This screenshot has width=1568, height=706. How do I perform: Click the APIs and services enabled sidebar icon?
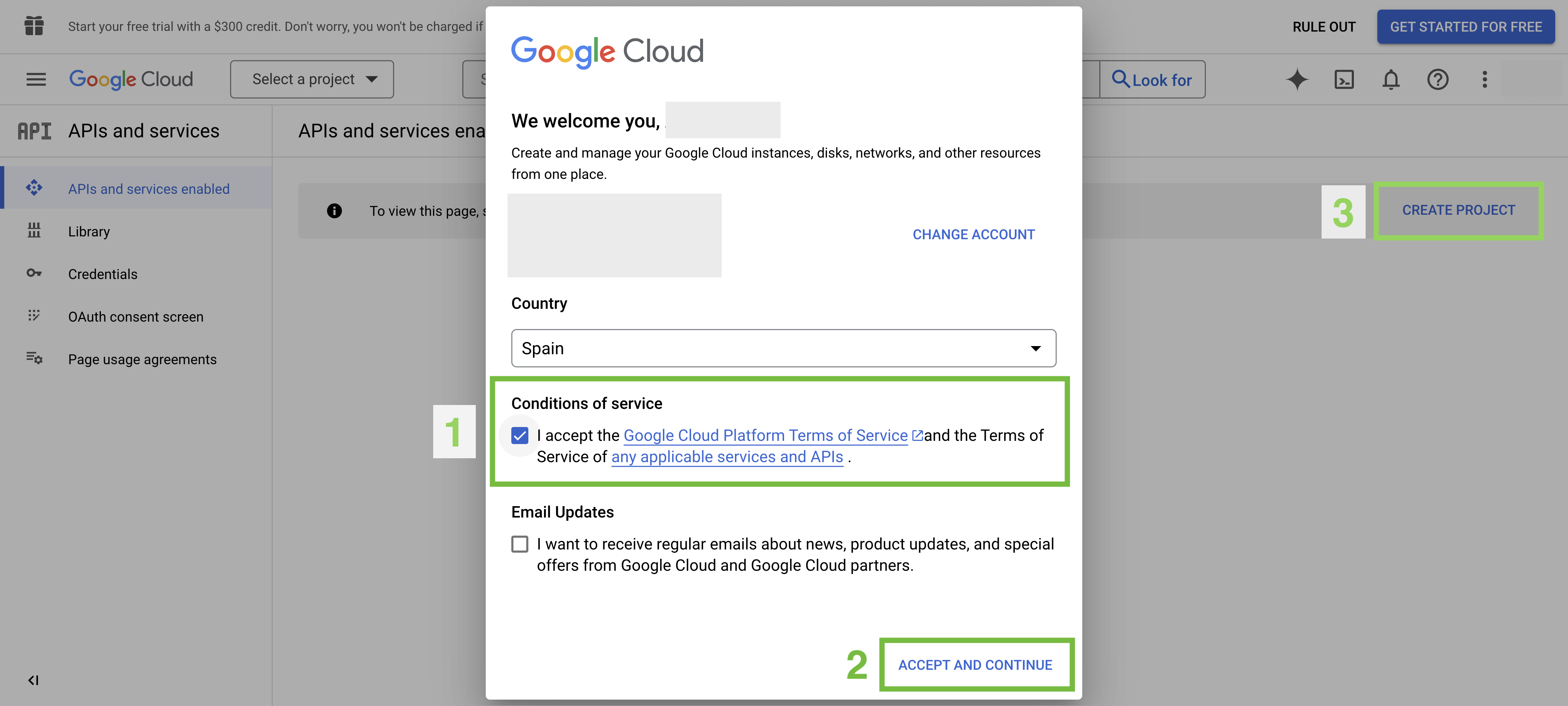(34, 188)
